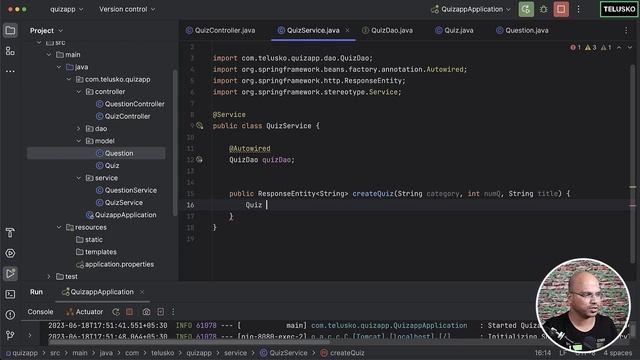Click the gutter bean icon beside quizDao field
Image resolution: width=640 pixels, height=360 pixels.
(199, 160)
